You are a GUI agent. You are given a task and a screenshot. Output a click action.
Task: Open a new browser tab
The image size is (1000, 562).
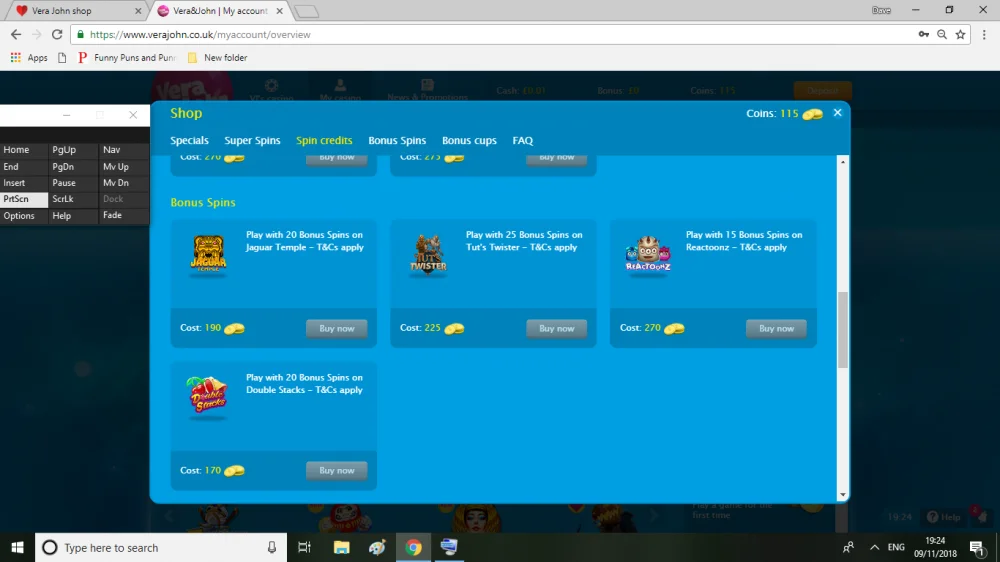(x=307, y=11)
